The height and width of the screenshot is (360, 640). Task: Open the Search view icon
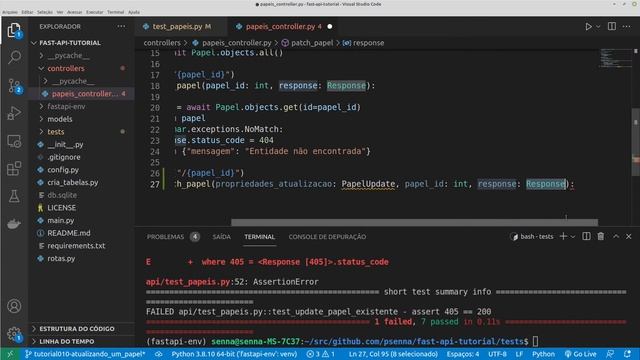pos(14,58)
